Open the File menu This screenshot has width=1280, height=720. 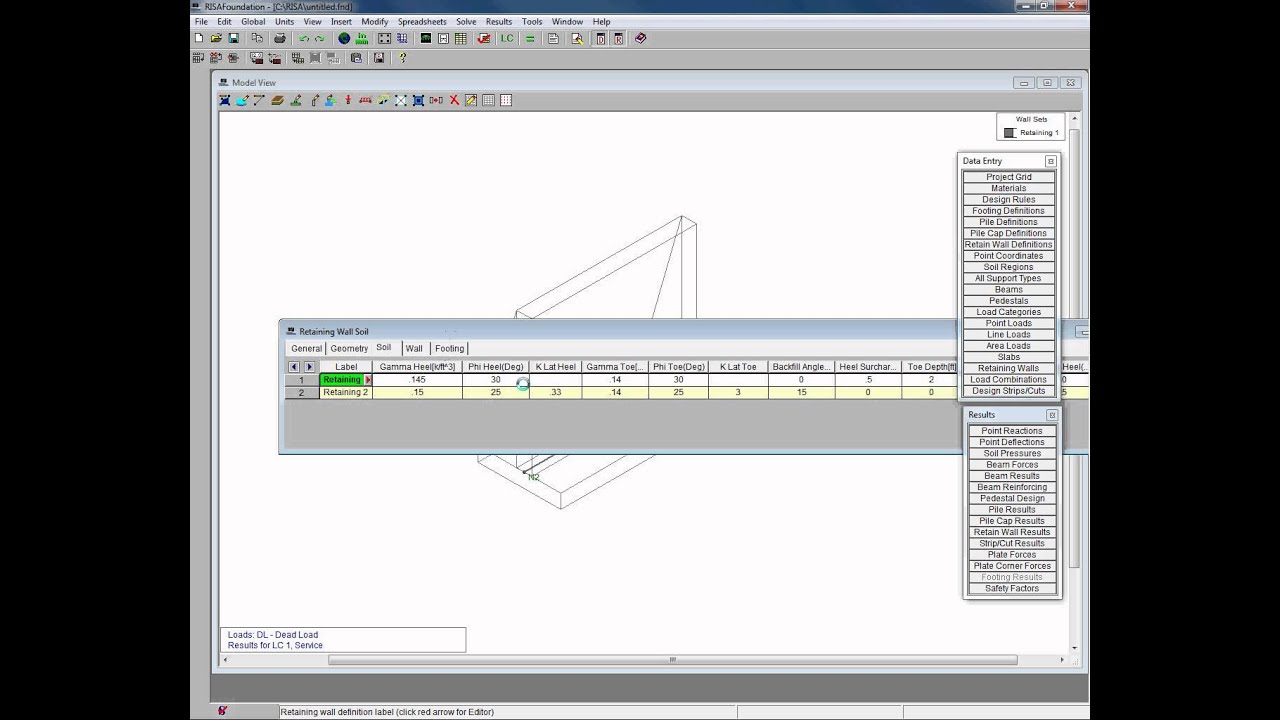201,21
